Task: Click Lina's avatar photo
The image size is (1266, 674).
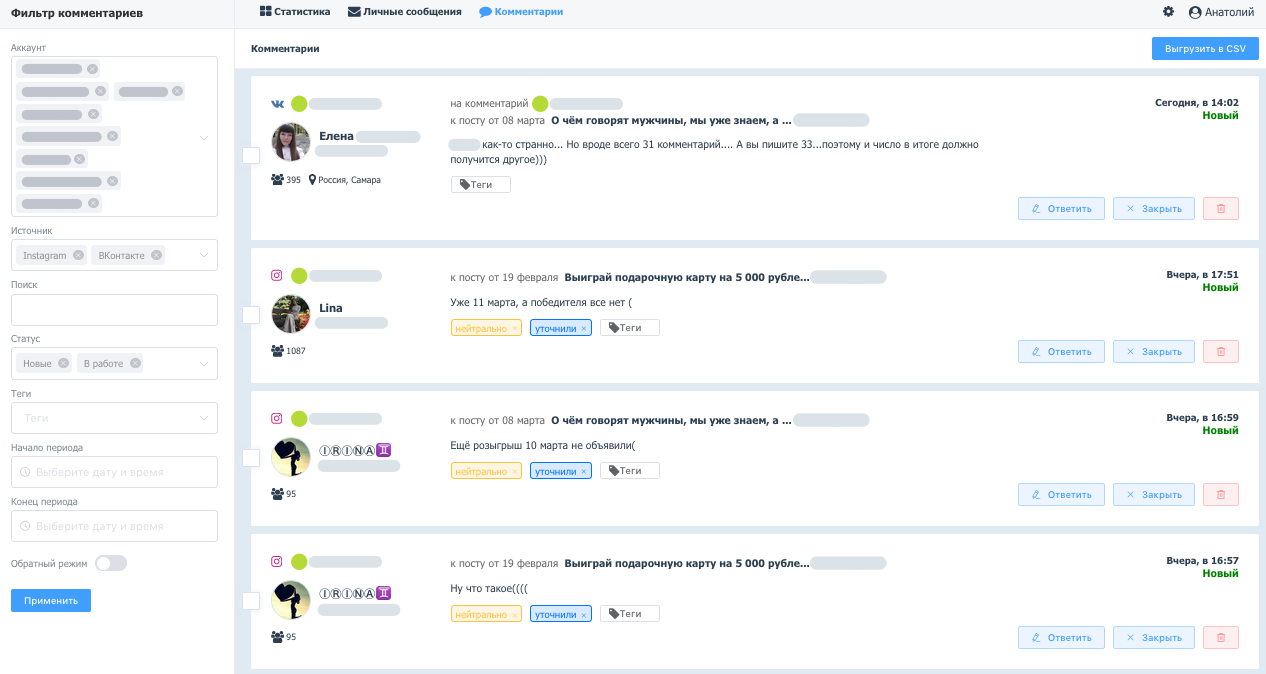Action: pos(291,314)
